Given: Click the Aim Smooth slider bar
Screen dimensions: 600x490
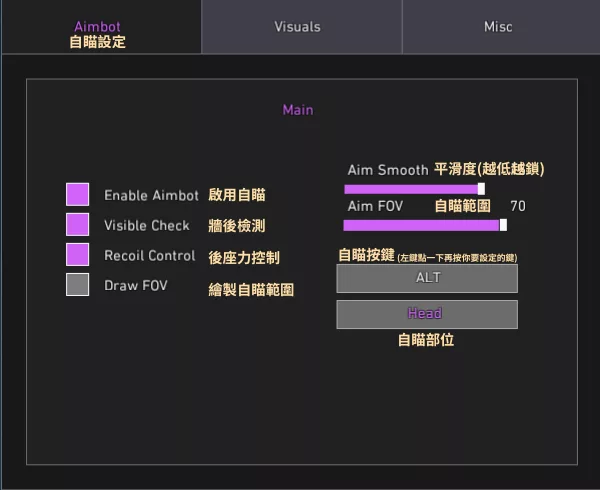Looking at the screenshot, I should pos(410,188).
